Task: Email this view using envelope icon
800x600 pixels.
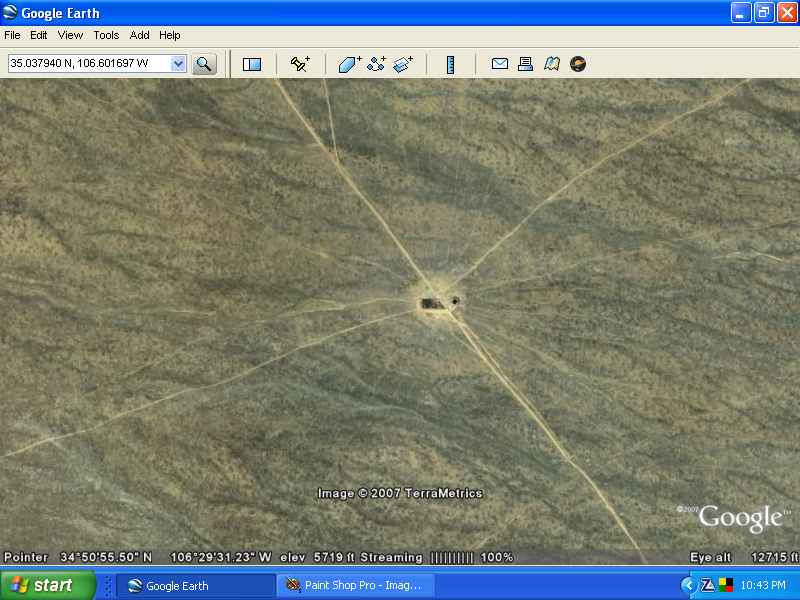Action: click(x=499, y=64)
